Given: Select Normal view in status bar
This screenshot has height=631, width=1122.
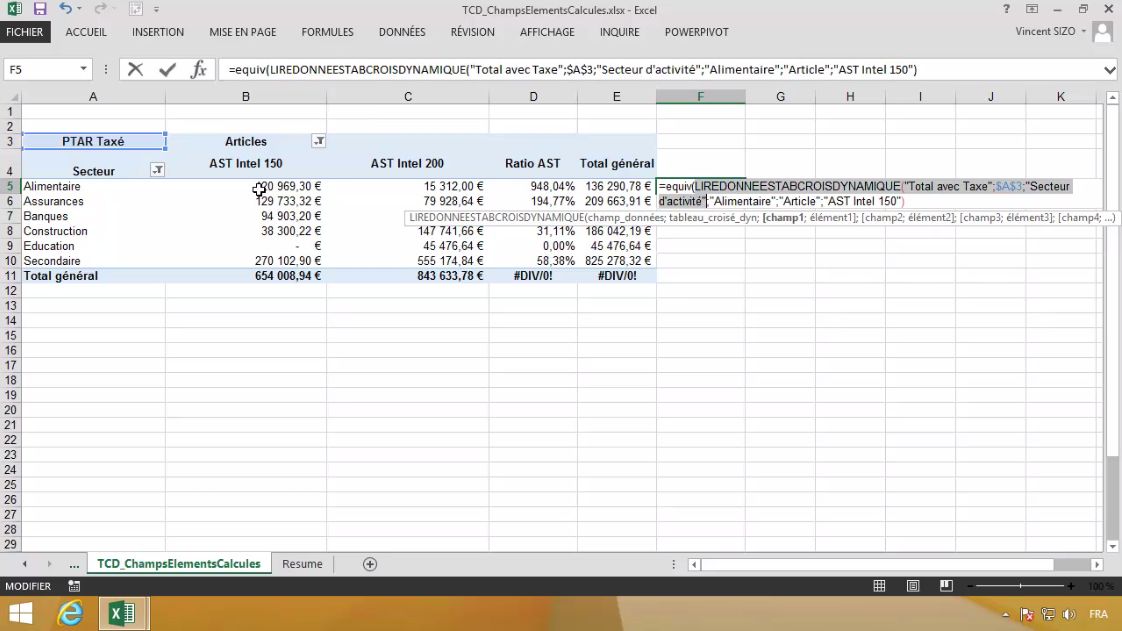Looking at the screenshot, I should 879,586.
